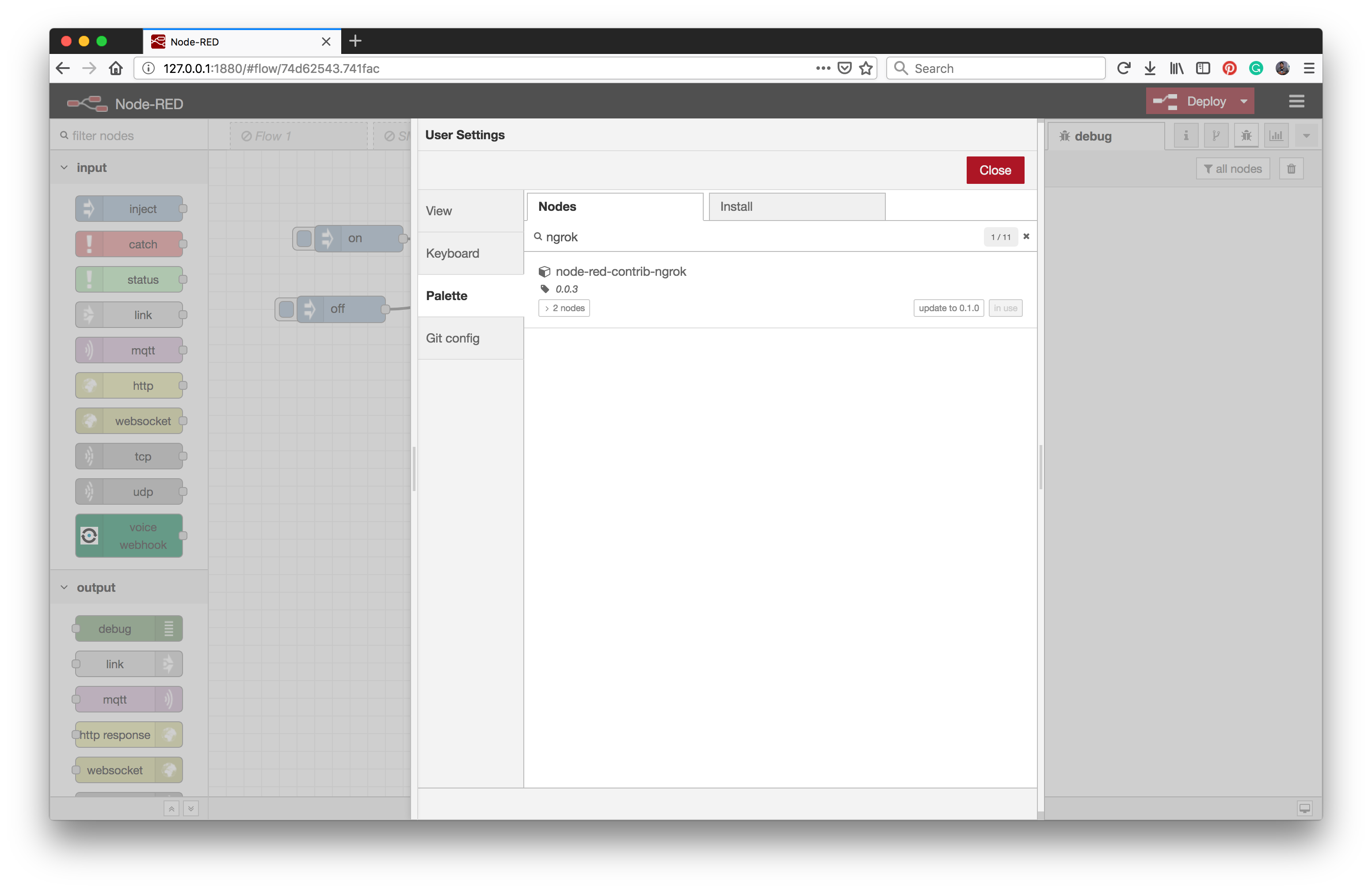Click the tcp node in the palette

click(129, 456)
